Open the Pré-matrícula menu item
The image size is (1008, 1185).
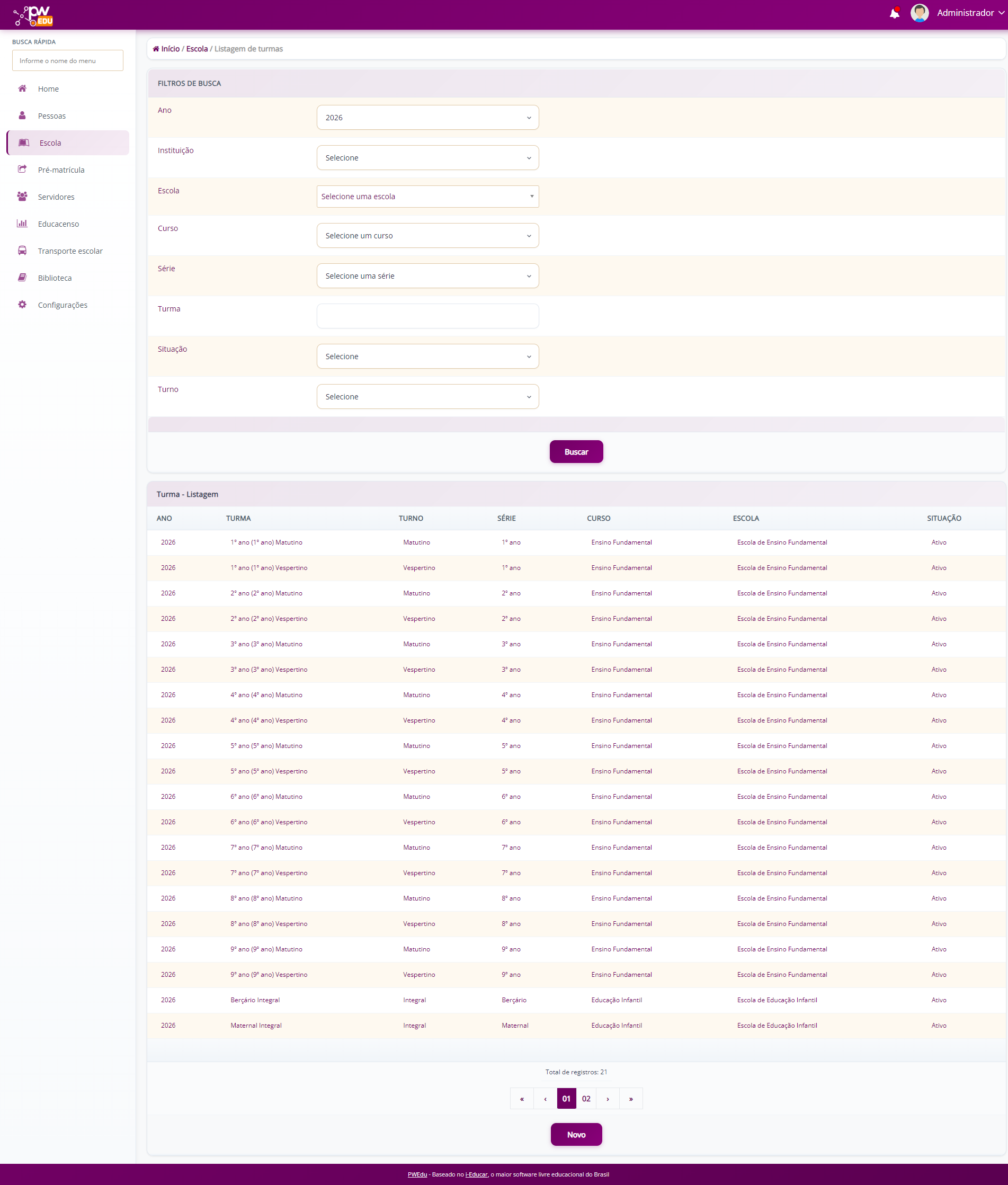tap(61, 170)
